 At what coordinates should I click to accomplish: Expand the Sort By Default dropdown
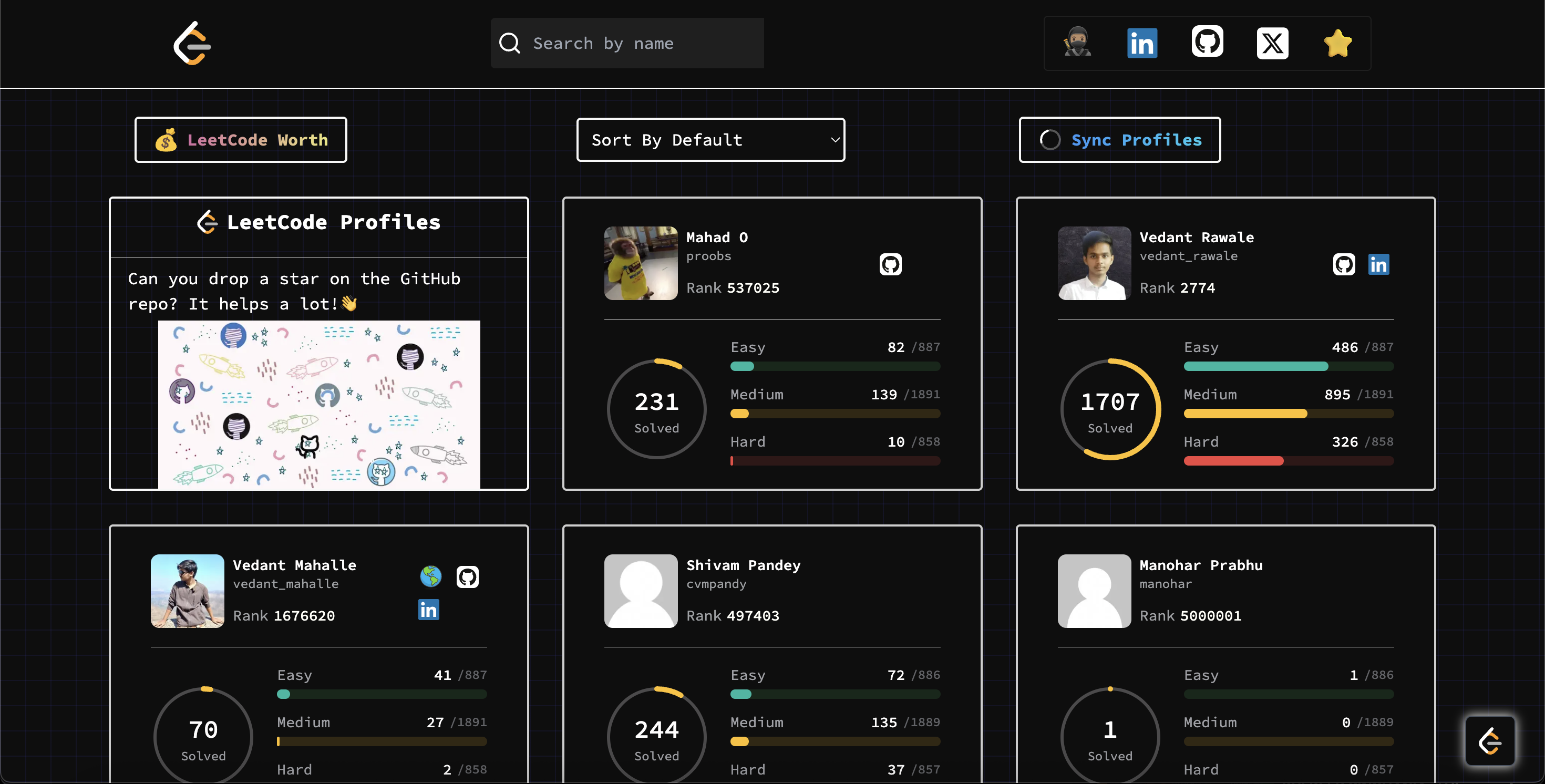710,140
